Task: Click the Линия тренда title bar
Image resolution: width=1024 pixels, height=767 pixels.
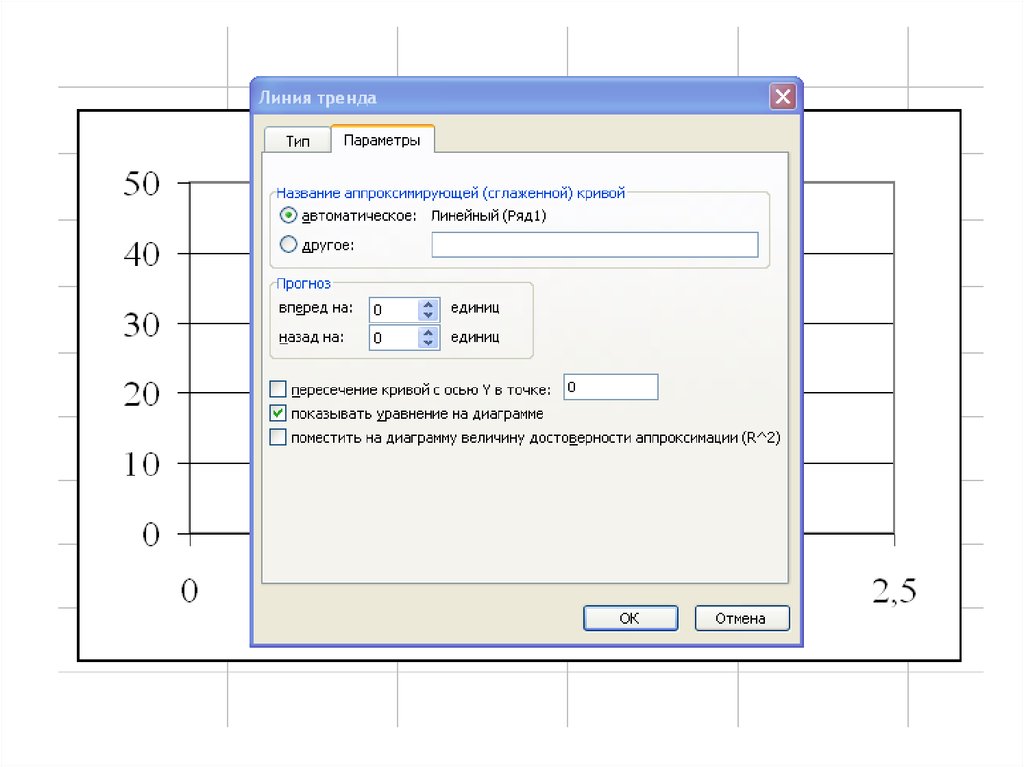Action: (500, 97)
